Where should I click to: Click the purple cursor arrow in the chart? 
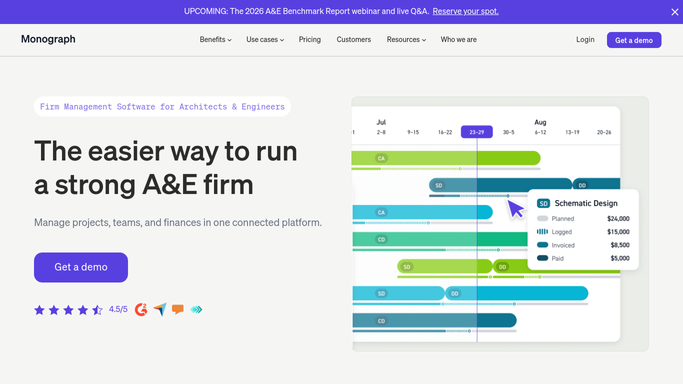(x=516, y=209)
